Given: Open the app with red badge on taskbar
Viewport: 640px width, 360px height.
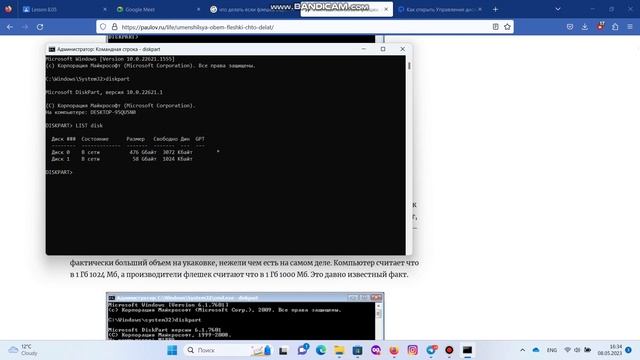Looking at the screenshot, I should click(431, 350).
